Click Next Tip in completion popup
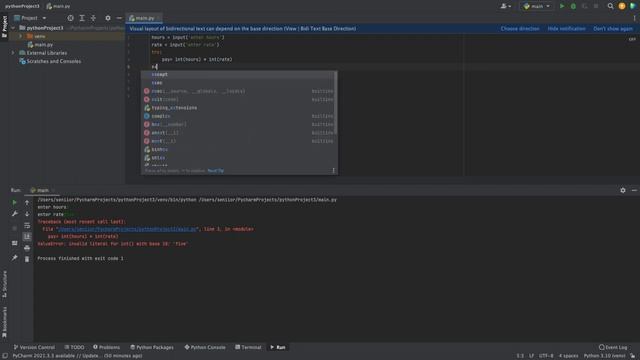Viewport: 640px width, 360px height. [x=216, y=171]
